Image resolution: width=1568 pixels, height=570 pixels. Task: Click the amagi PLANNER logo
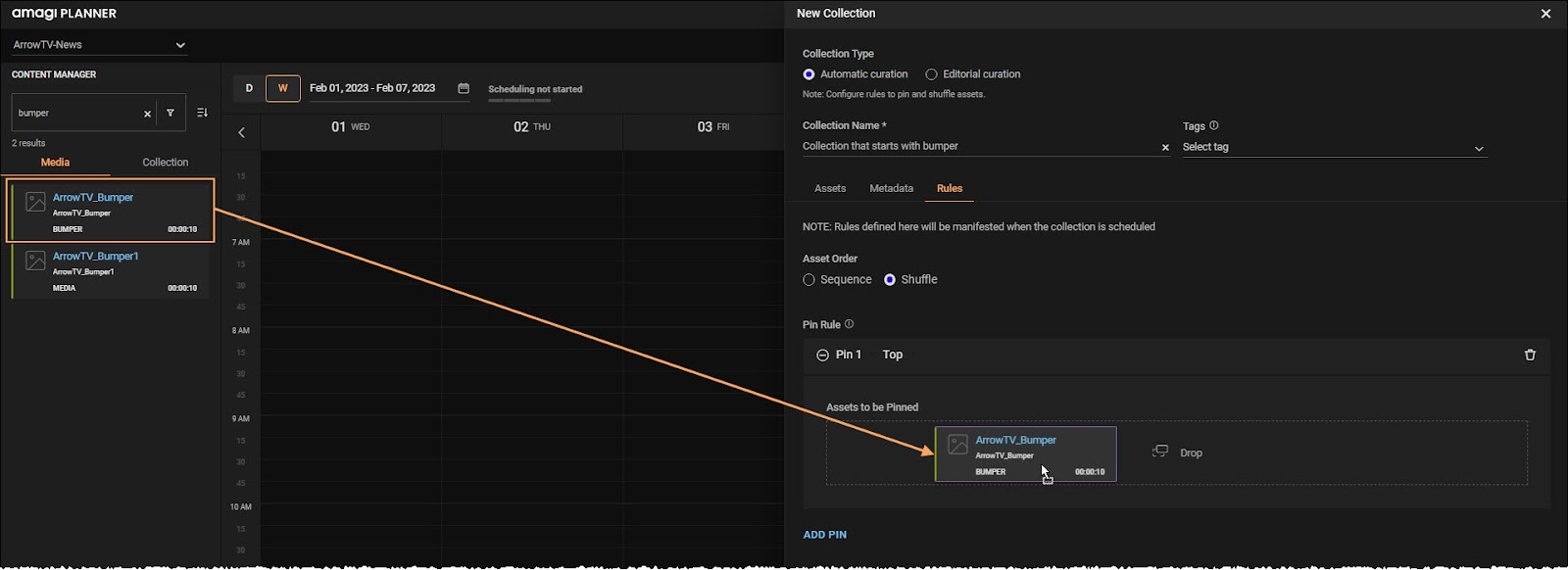pos(64,14)
